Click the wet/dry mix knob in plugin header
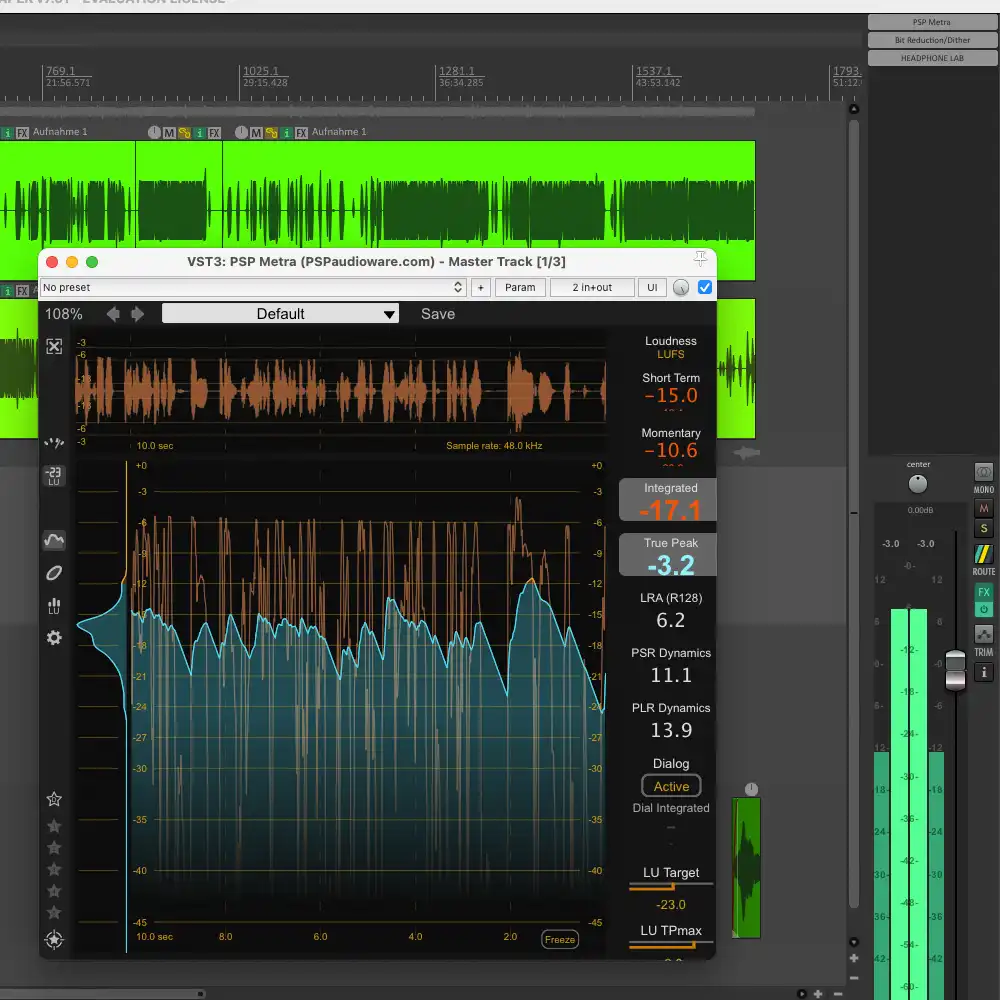This screenshot has height=1000, width=1000. [x=681, y=288]
